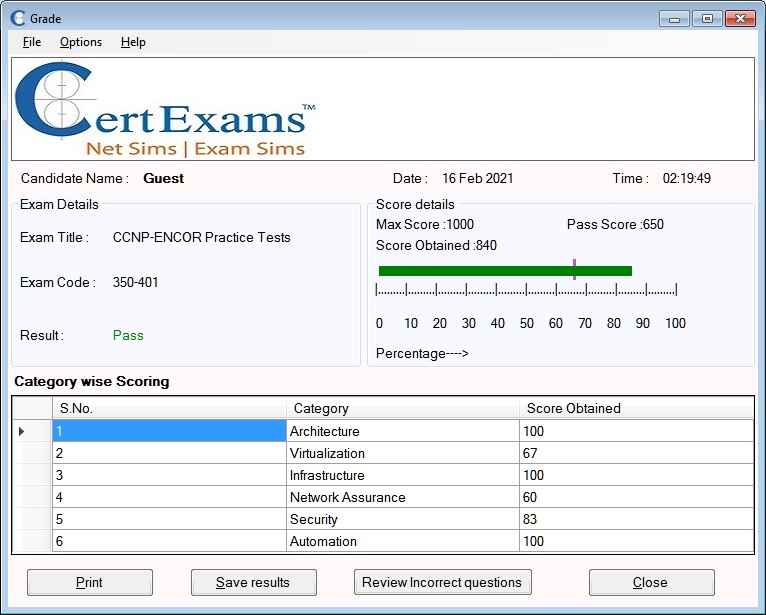Image resolution: width=766 pixels, height=615 pixels.
Task: Click the CertExams app icon in title bar
Action: coord(18,17)
